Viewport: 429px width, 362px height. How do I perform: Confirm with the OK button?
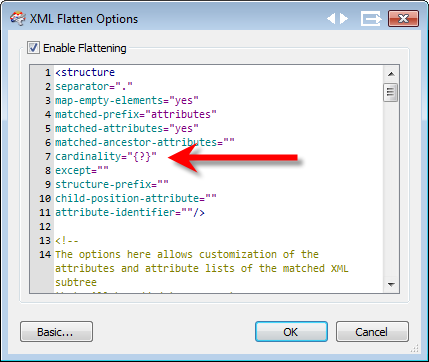click(x=291, y=332)
